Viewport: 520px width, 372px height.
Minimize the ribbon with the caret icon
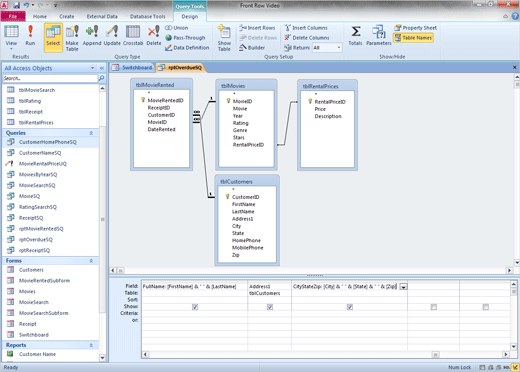(505, 16)
